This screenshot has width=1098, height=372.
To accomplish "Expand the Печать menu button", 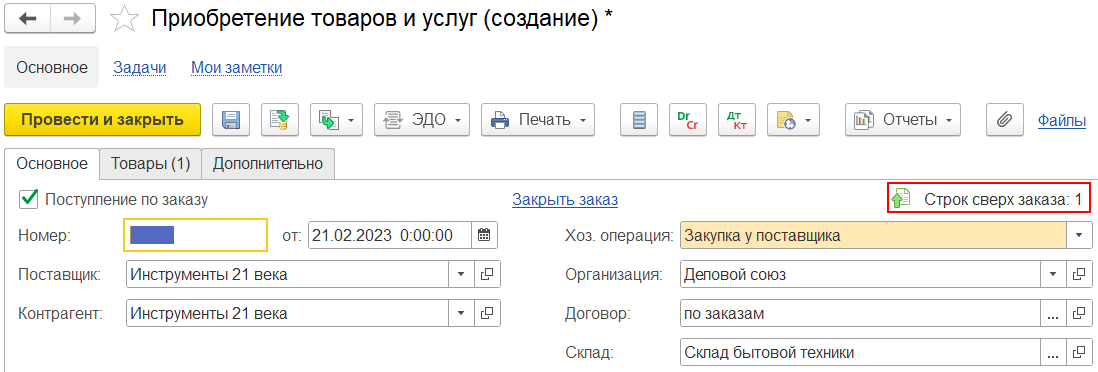I will tap(538, 120).
